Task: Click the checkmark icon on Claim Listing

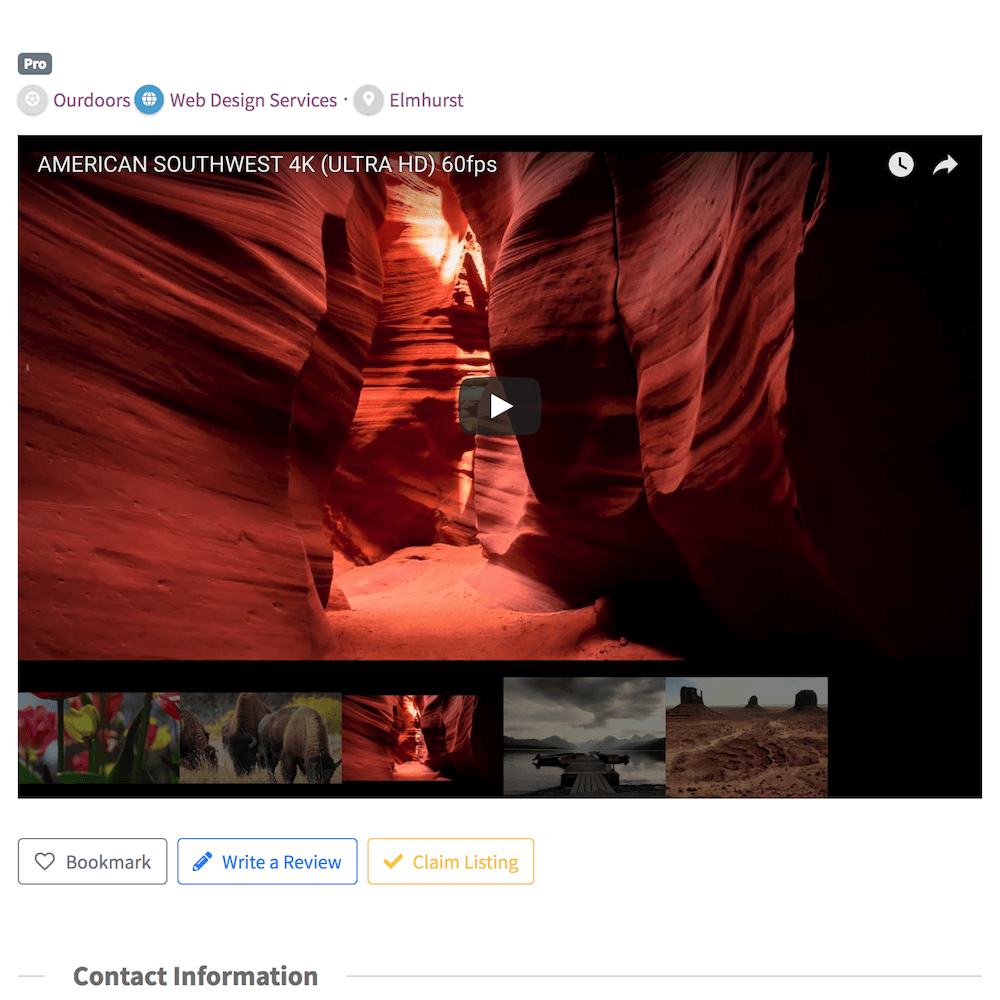Action: [x=393, y=862]
